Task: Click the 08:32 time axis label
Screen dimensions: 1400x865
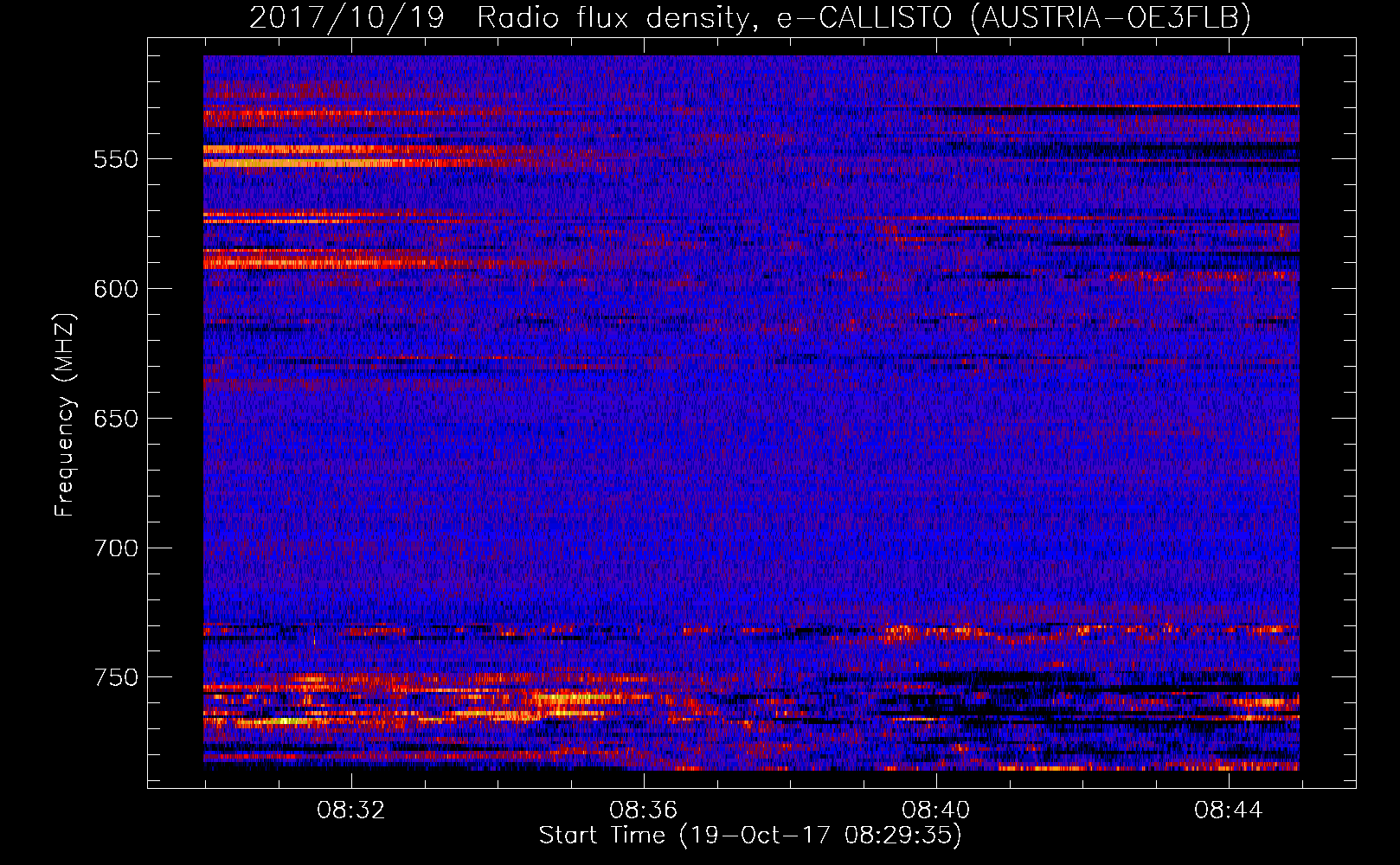Action: pos(350,811)
